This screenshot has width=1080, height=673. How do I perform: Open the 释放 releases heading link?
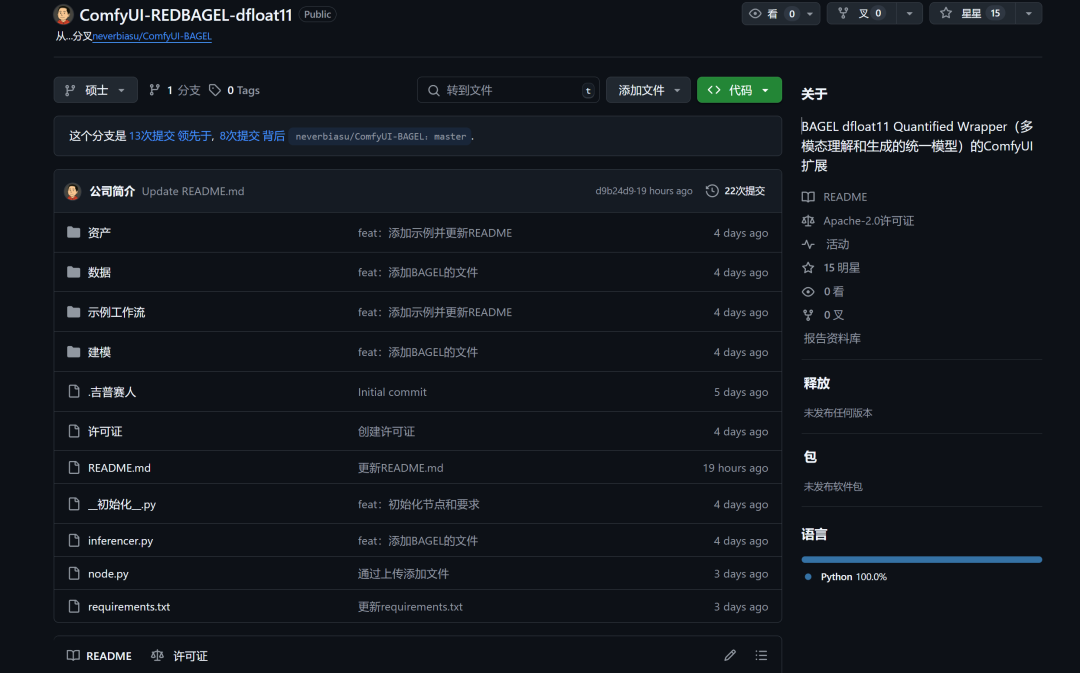tap(816, 383)
